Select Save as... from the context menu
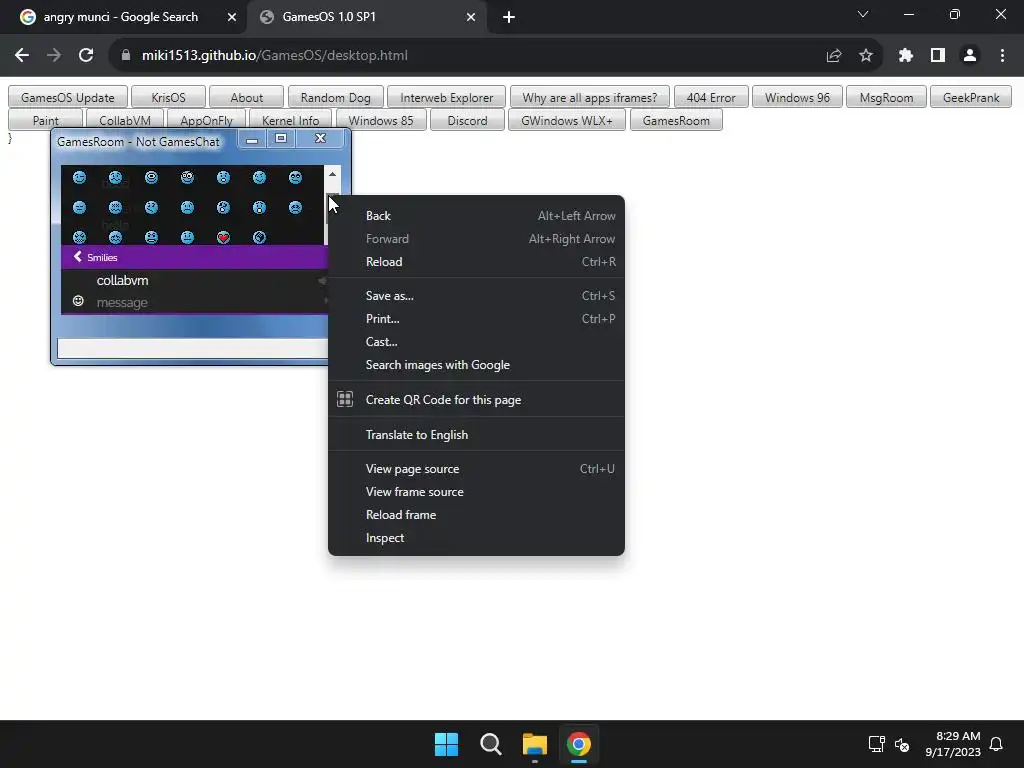Viewport: 1024px width, 768px height. pyautogui.click(x=476, y=296)
